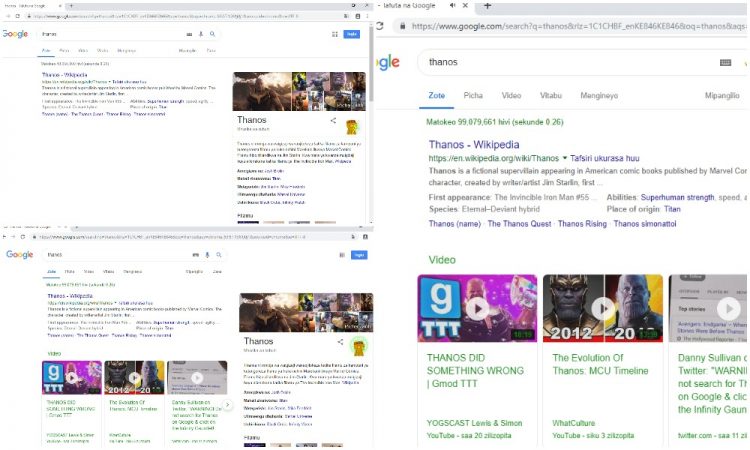Switch to the Picha tab in the right window

(x=472, y=96)
